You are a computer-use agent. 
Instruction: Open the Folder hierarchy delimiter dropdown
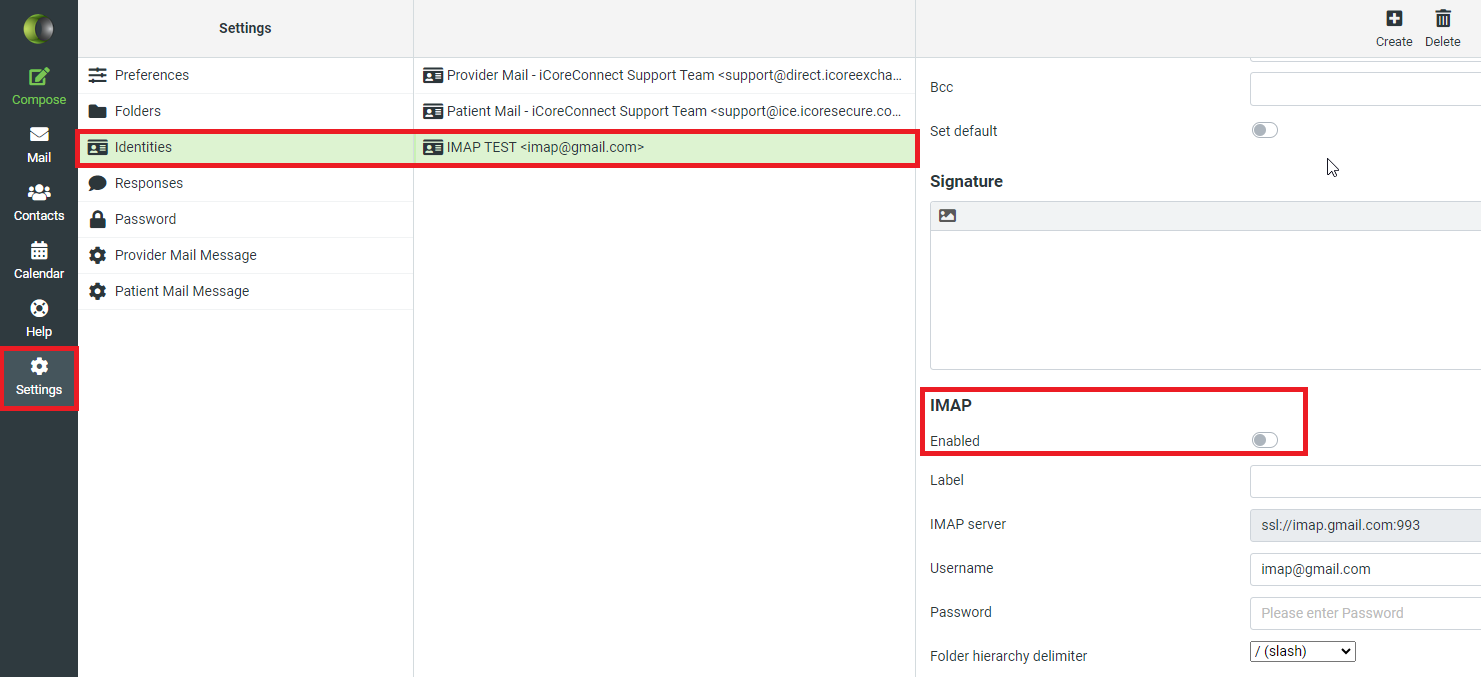click(x=1302, y=651)
